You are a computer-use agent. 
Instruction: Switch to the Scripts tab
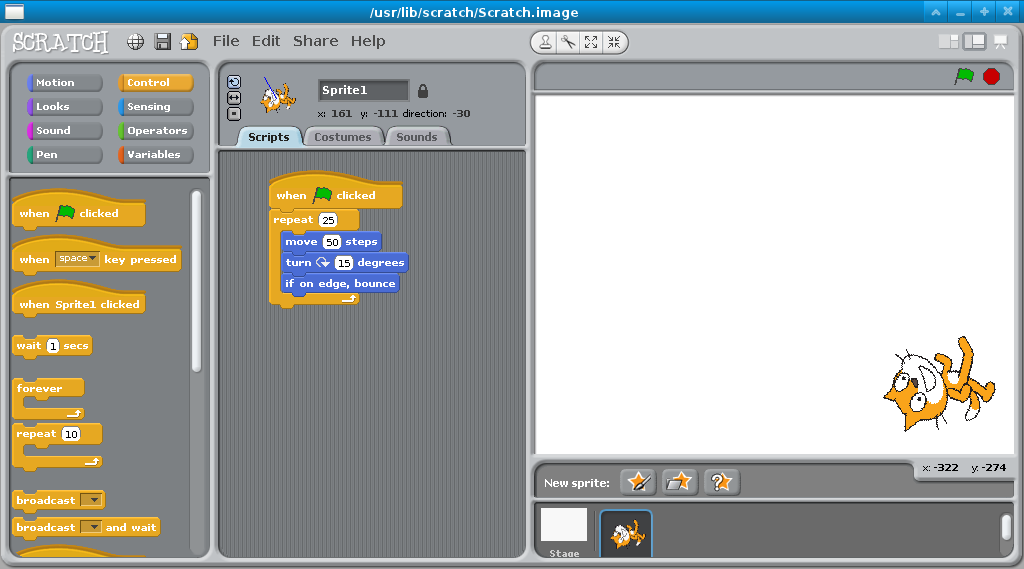click(x=268, y=137)
